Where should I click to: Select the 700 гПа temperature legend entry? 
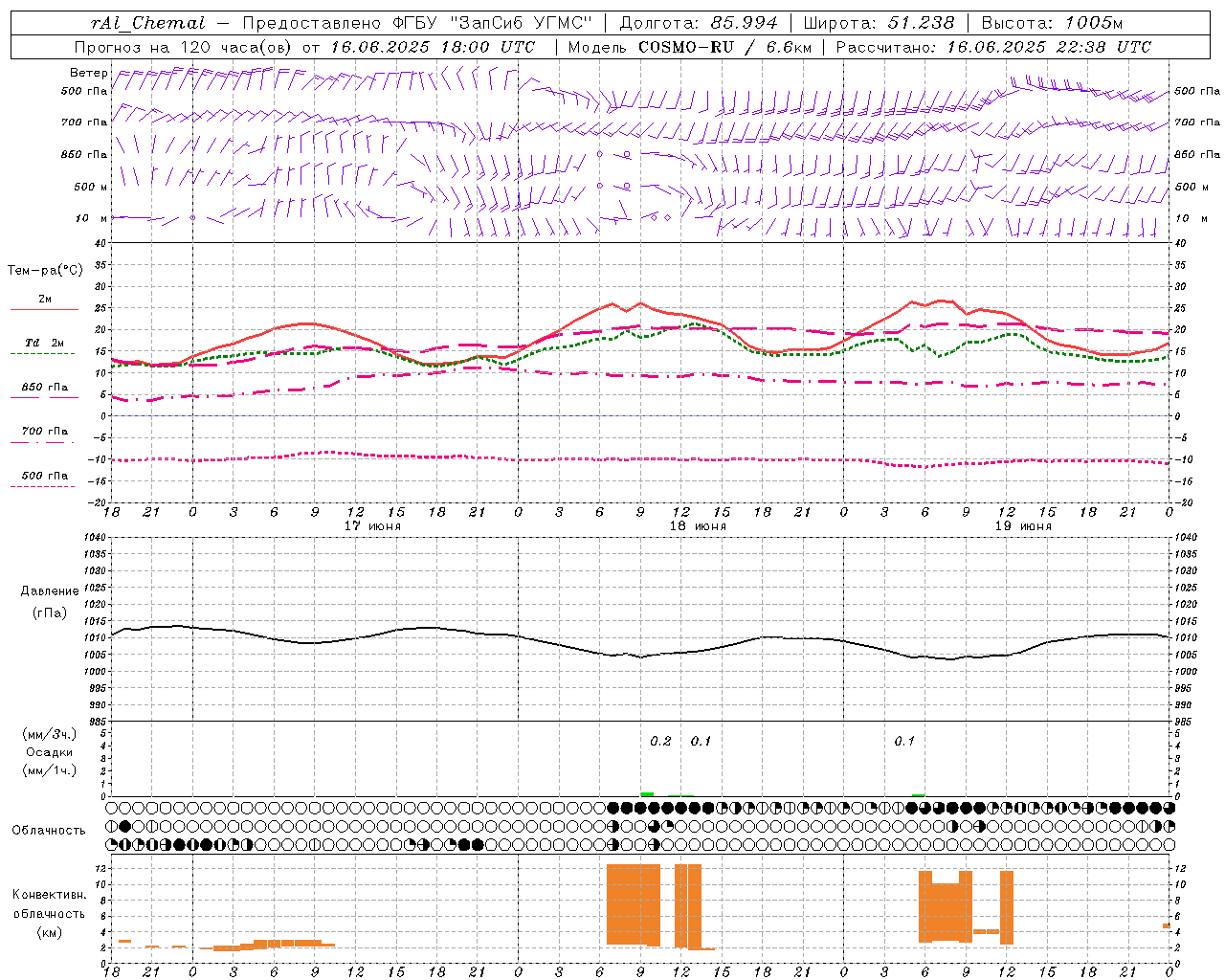tap(45, 432)
